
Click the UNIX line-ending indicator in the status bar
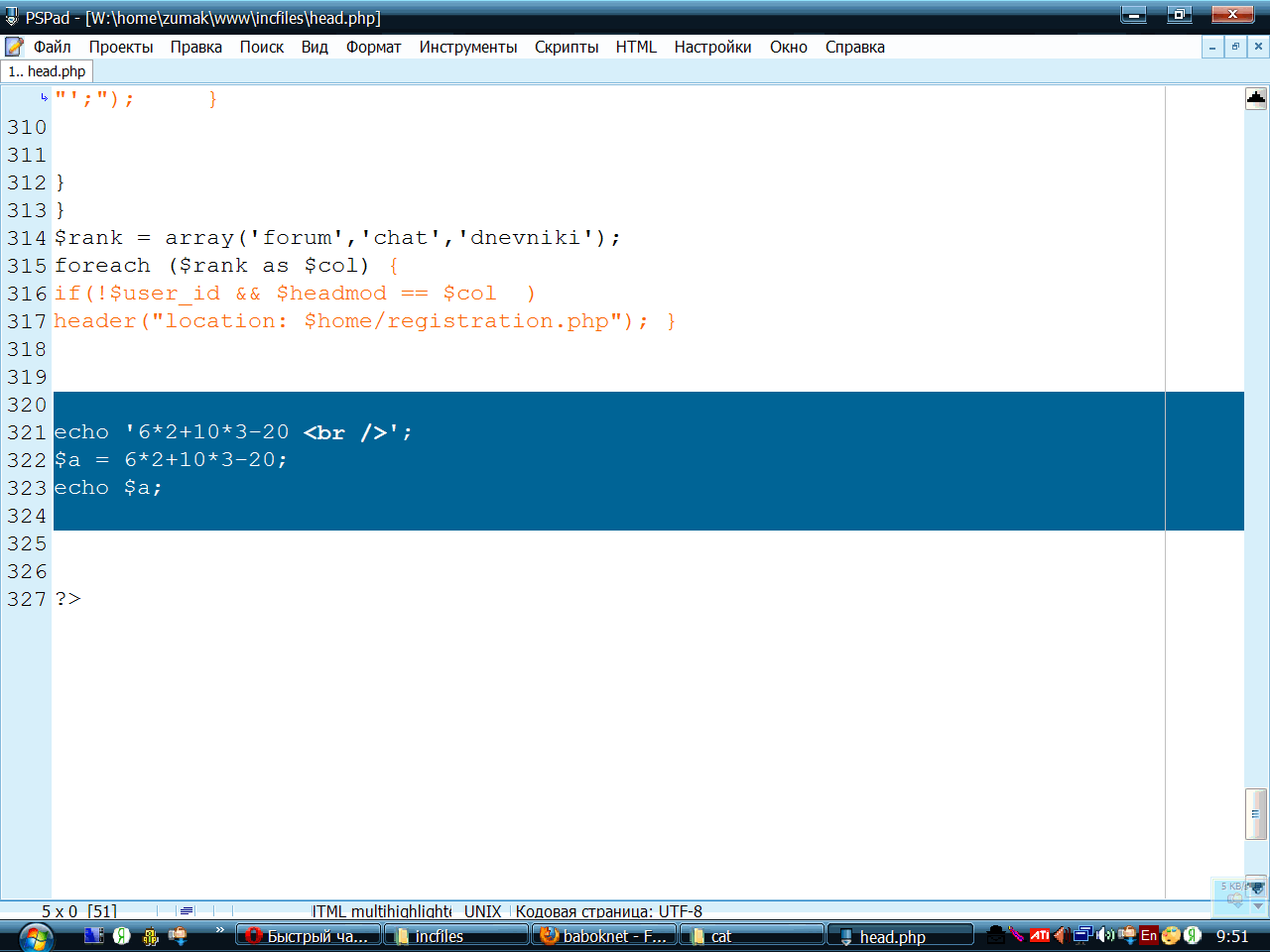pos(482,910)
